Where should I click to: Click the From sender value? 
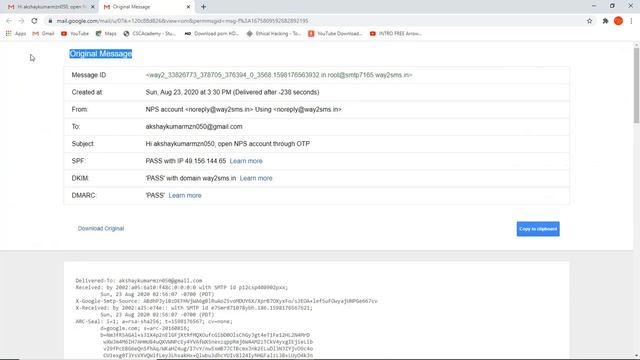(x=243, y=109)
